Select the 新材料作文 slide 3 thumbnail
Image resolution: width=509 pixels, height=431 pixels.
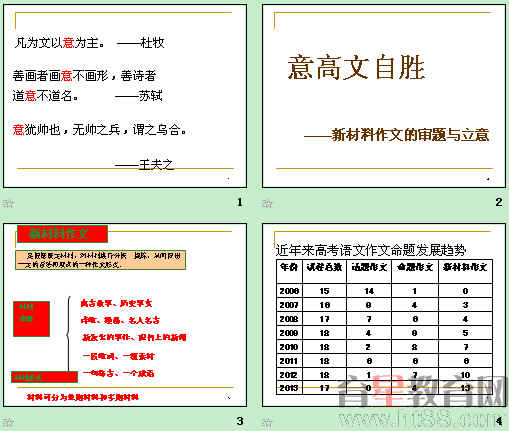click(x=125, y=315)
